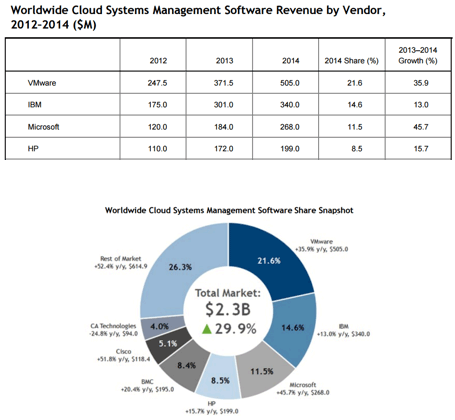Click the IBM 2014 value '340.0'
Image resolution: width=455 pixels, height=420 pixels.
coord(290,105)
